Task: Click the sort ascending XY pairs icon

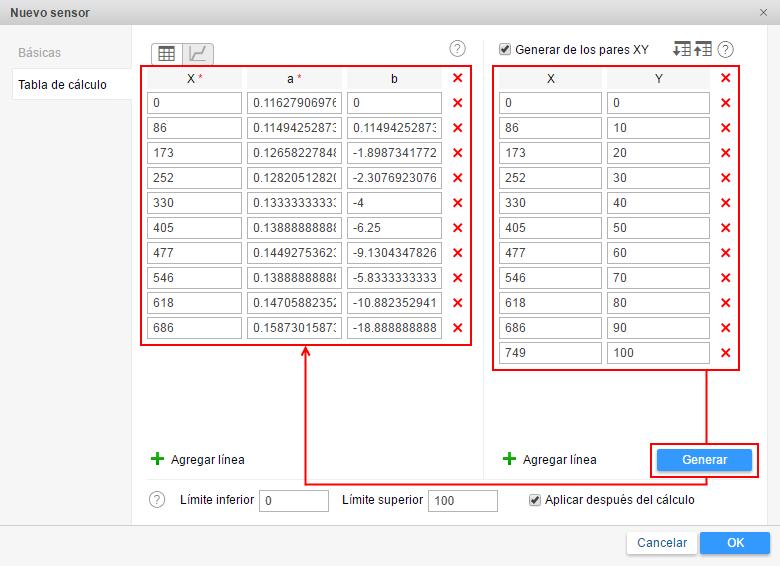Action: [703, 49]
